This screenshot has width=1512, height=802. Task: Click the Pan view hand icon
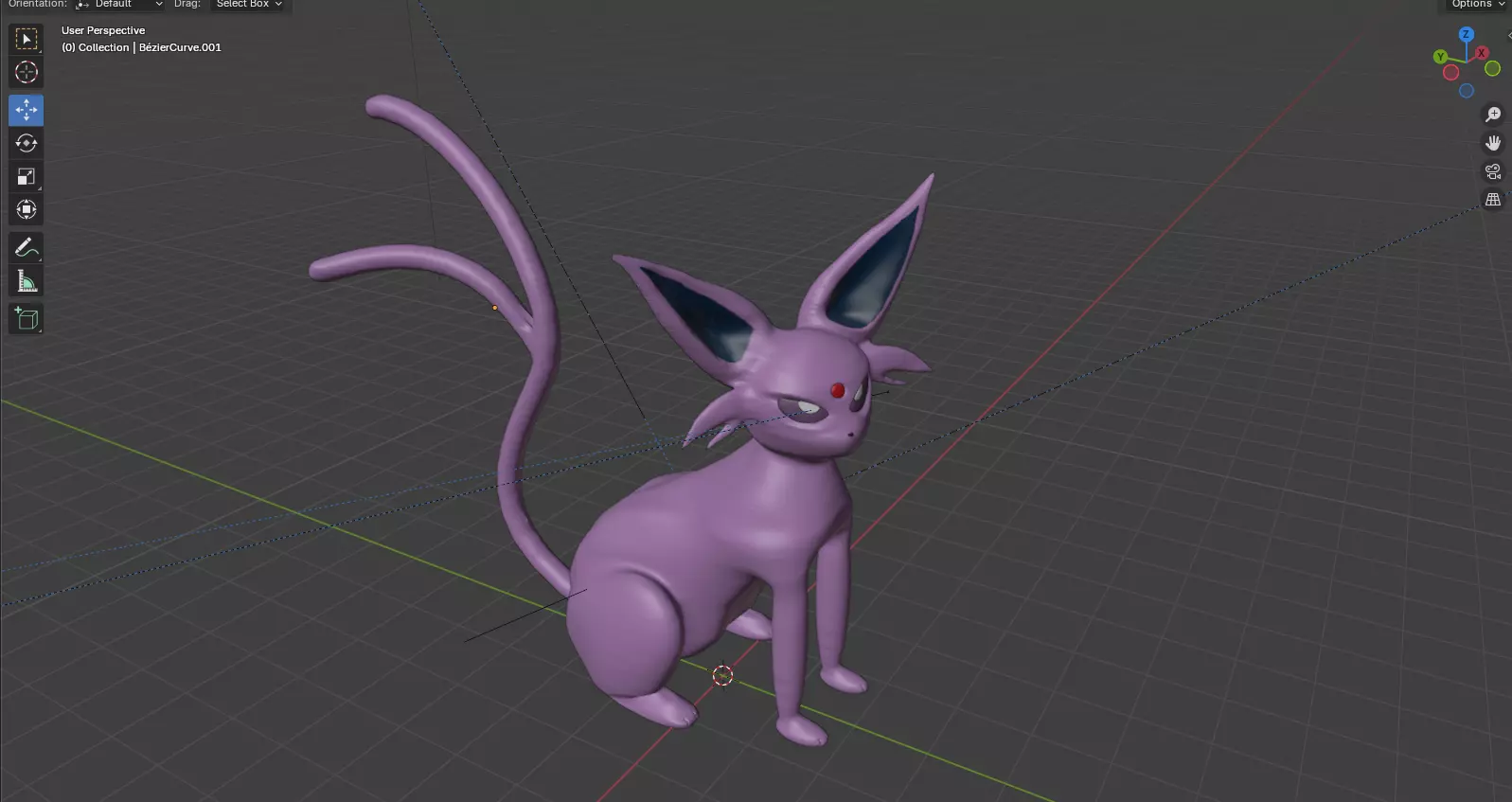click(x=1493, y=143)
